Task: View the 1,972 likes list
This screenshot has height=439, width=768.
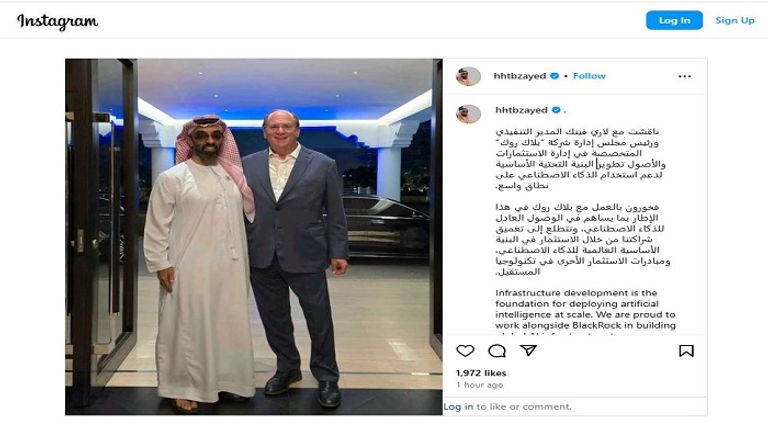Action: (481, 373)
